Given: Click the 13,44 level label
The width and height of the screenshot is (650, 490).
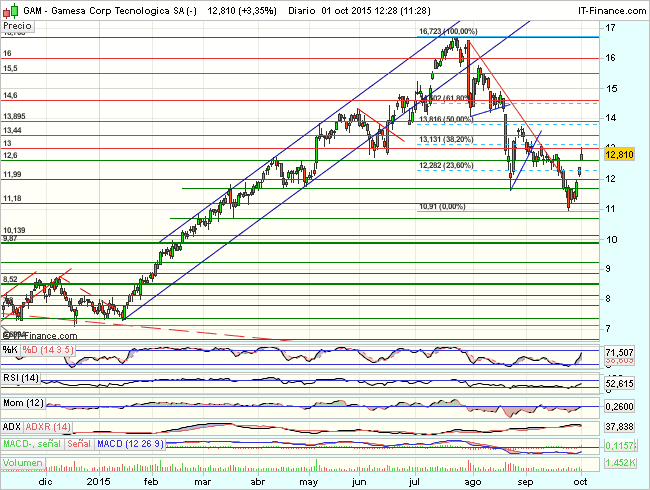Looking at the screenshot, I should pos(12,131).
